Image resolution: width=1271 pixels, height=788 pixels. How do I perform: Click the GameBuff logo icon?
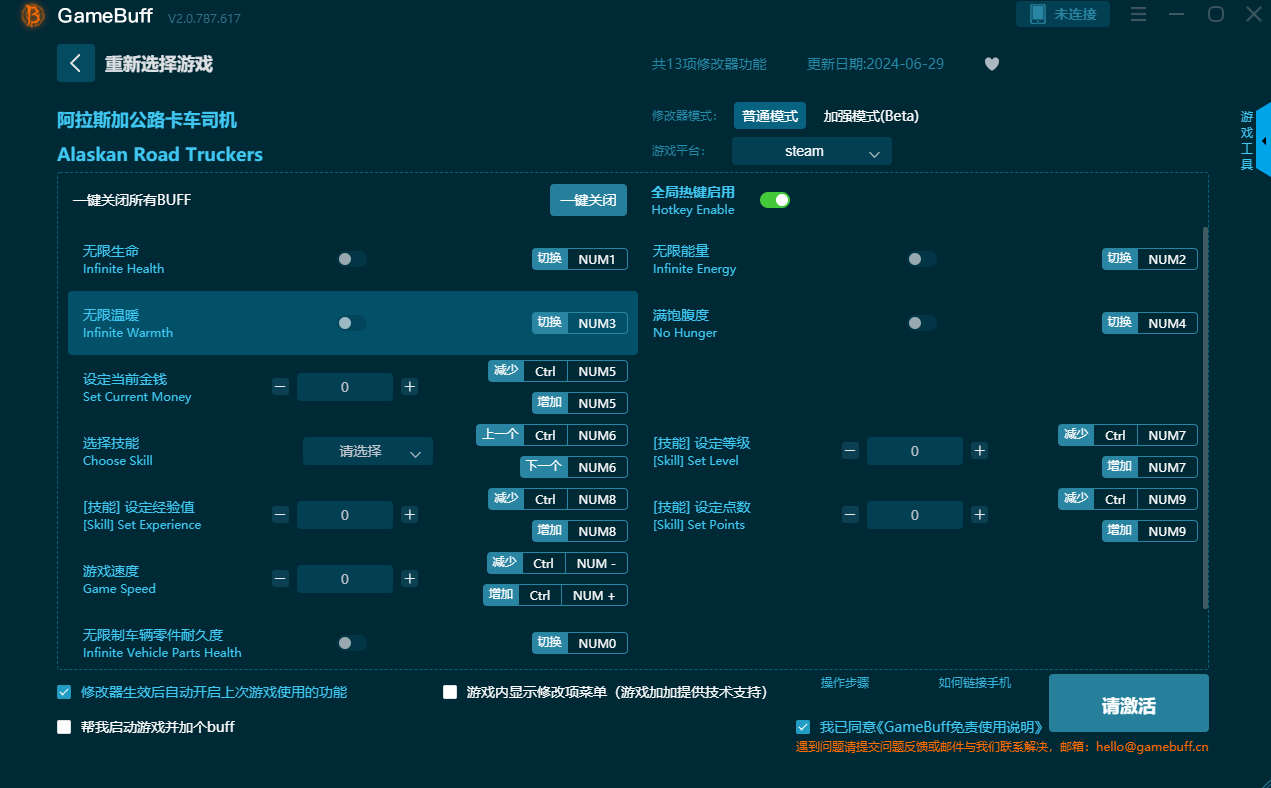(x=32, y=15)
